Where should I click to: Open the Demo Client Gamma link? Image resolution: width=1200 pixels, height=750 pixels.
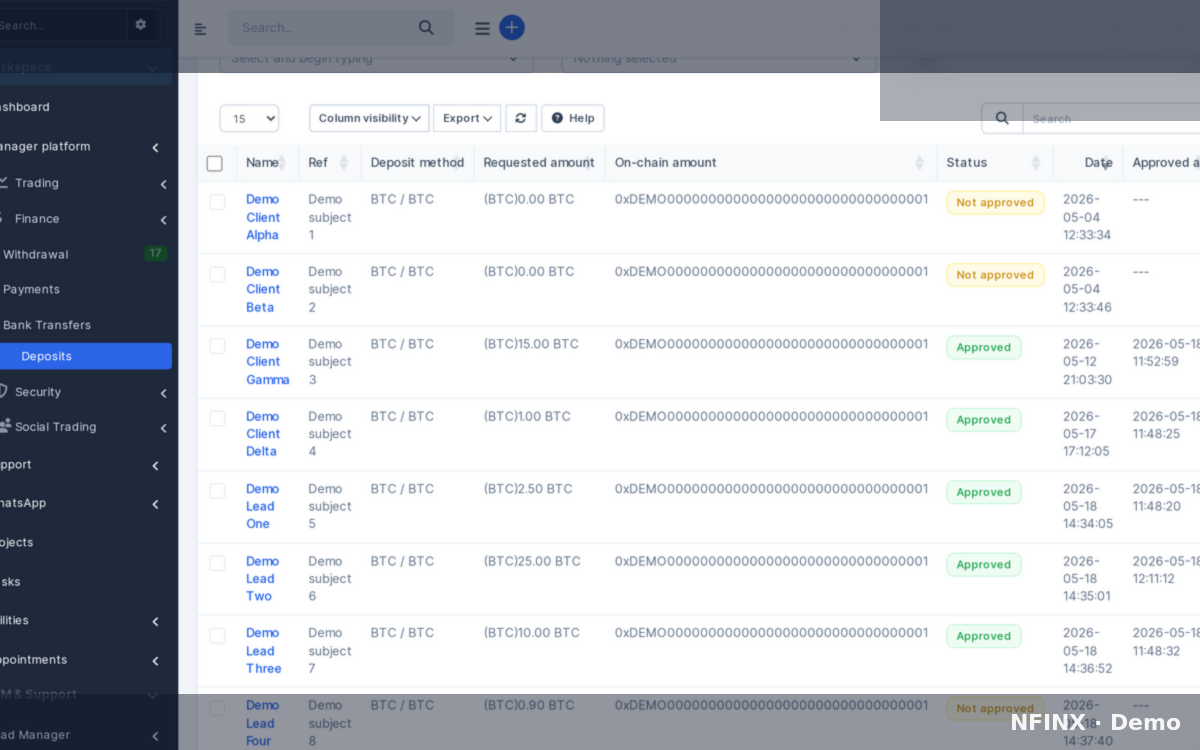(268, 361)
